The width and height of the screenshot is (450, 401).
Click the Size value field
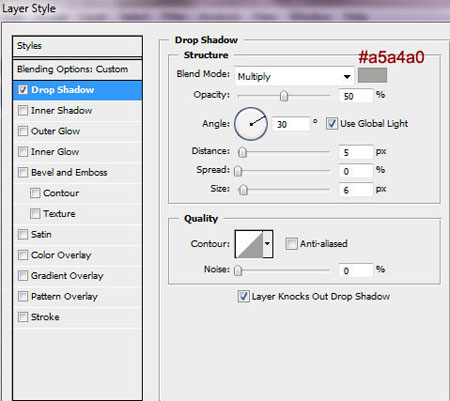point(356,190)
